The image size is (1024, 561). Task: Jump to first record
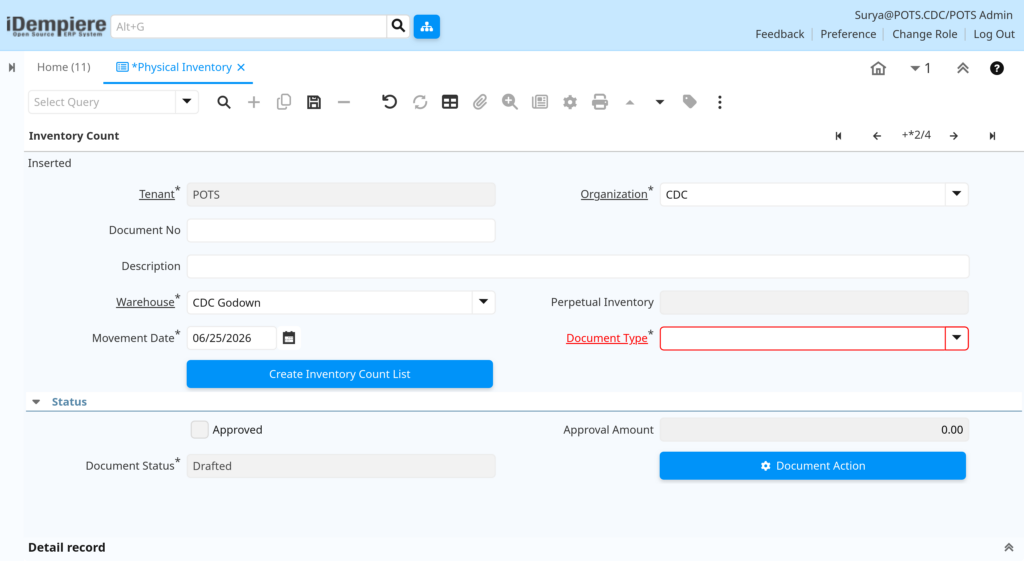click(x=839, y=136)
